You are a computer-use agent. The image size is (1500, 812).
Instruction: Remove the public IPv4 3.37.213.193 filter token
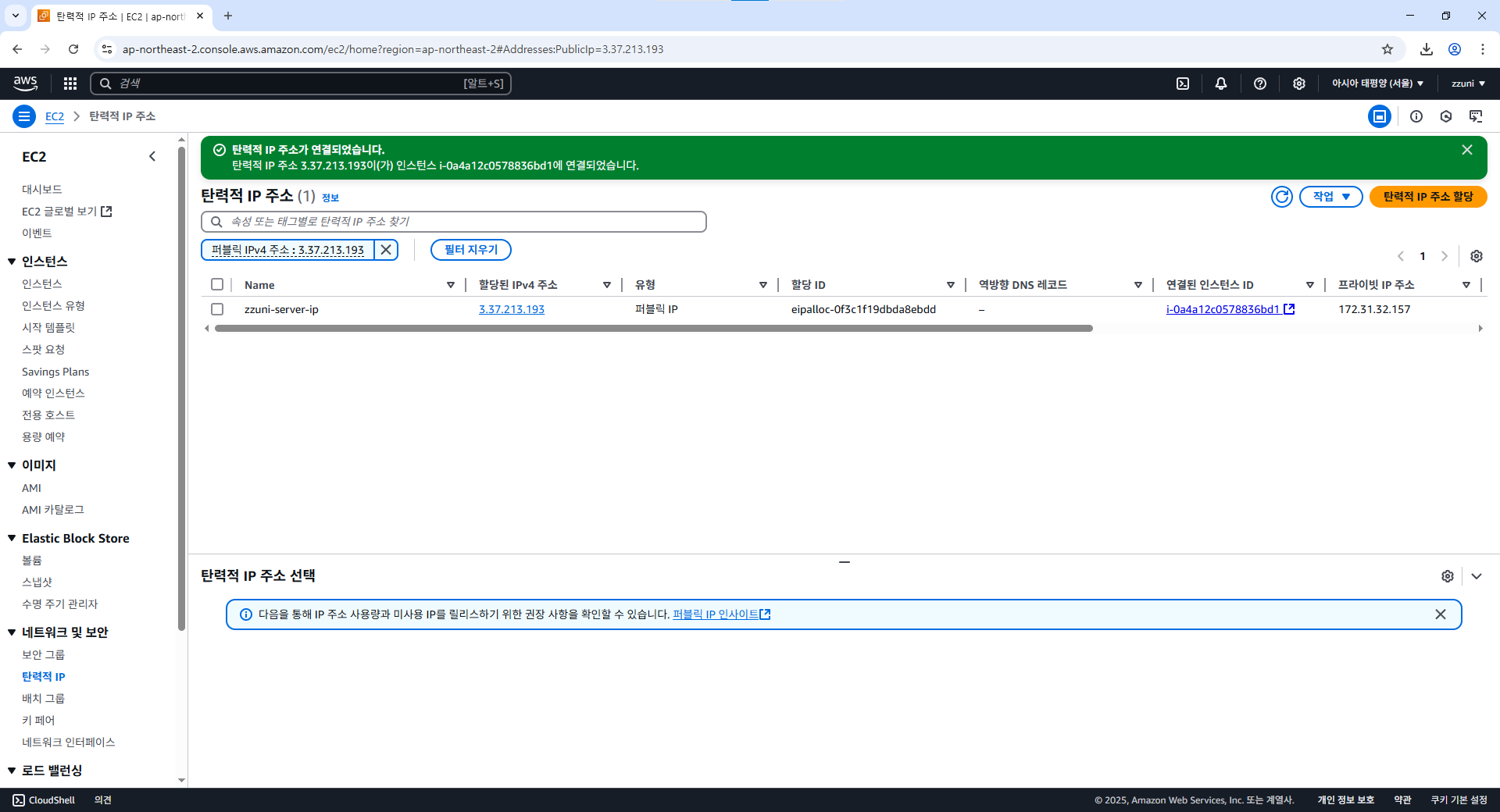(386, 250)
